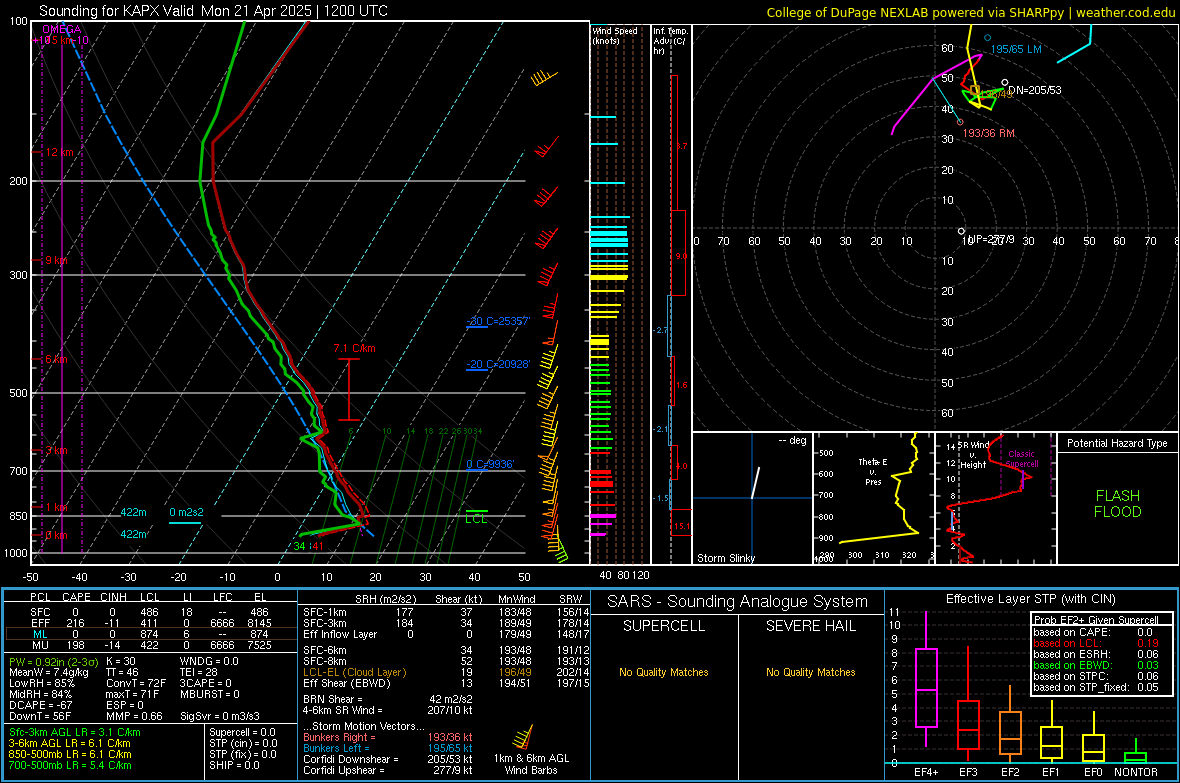
Task: Click the 'Sounding for KAPX Valid' title text
Action: [120, 11]
